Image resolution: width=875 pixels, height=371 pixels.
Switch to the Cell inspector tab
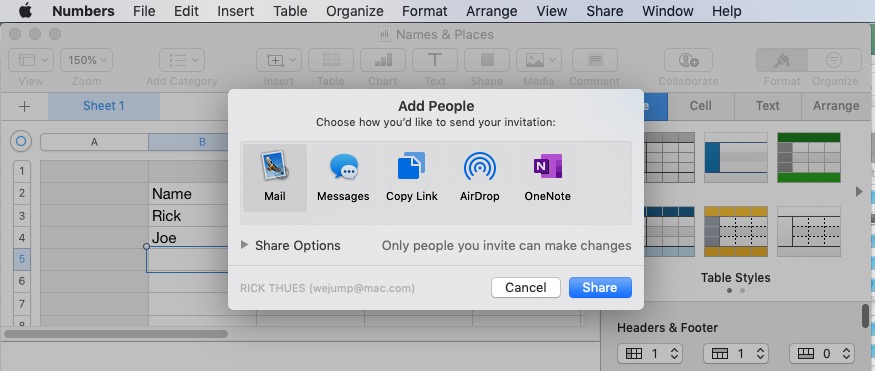pyautogui.click(x=700, y=106)
